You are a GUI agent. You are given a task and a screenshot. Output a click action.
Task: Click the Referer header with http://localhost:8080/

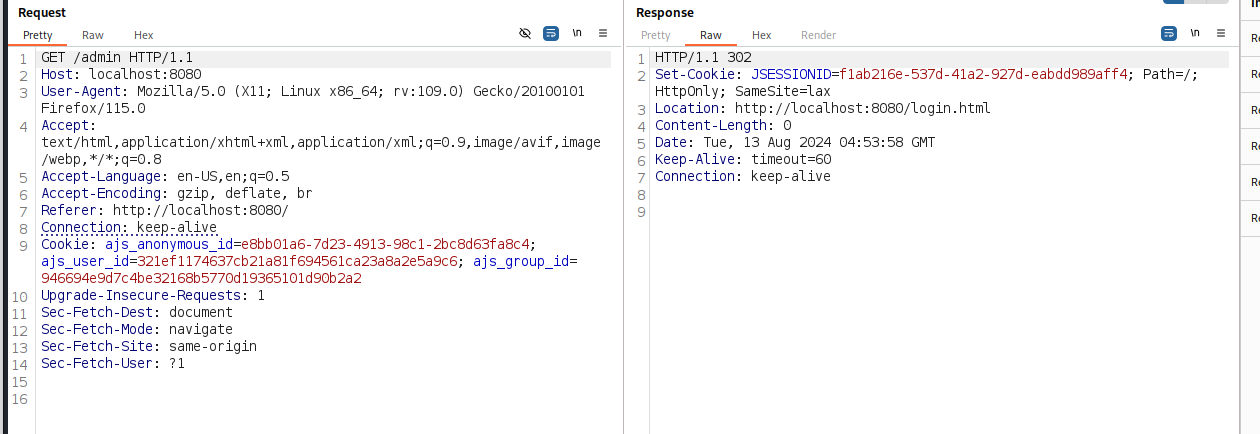pos(165,210)
